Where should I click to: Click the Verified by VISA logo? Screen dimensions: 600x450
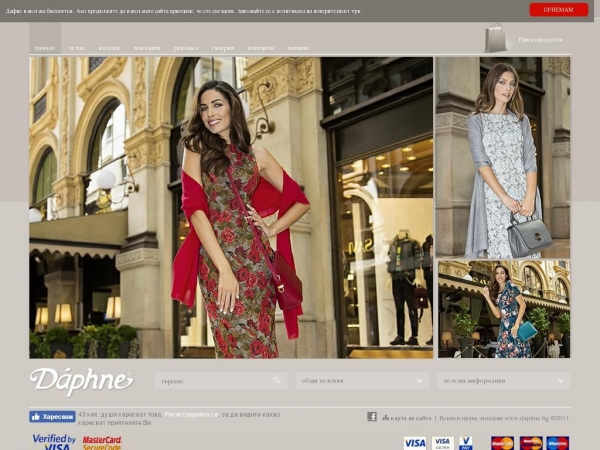(x=54, y=442)
